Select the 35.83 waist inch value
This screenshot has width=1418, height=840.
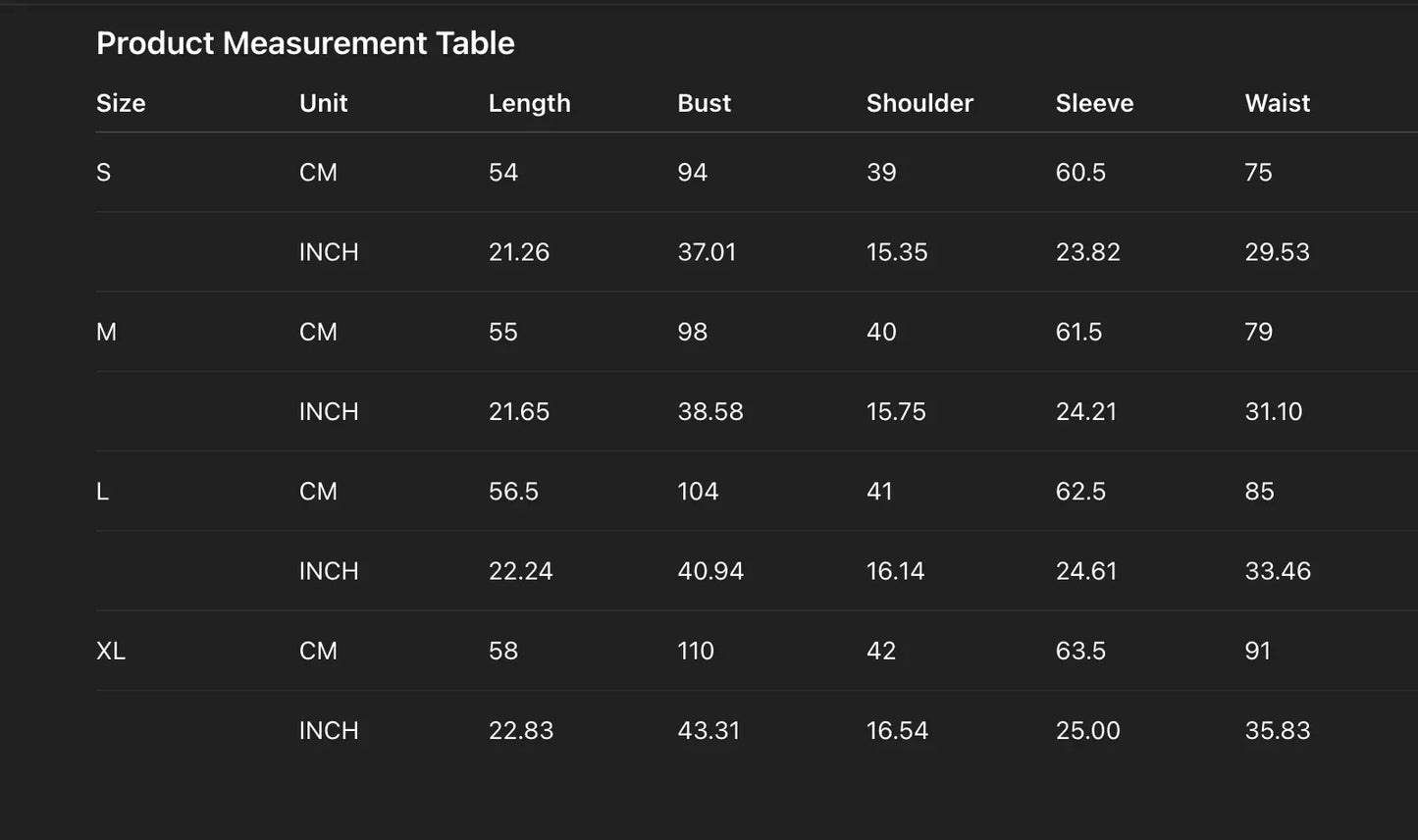pos(1278,731)
